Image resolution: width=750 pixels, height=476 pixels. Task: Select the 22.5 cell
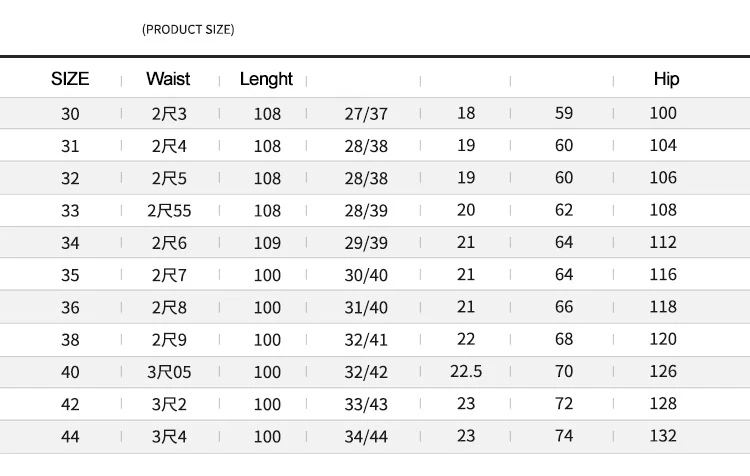[x=466, y=372]
